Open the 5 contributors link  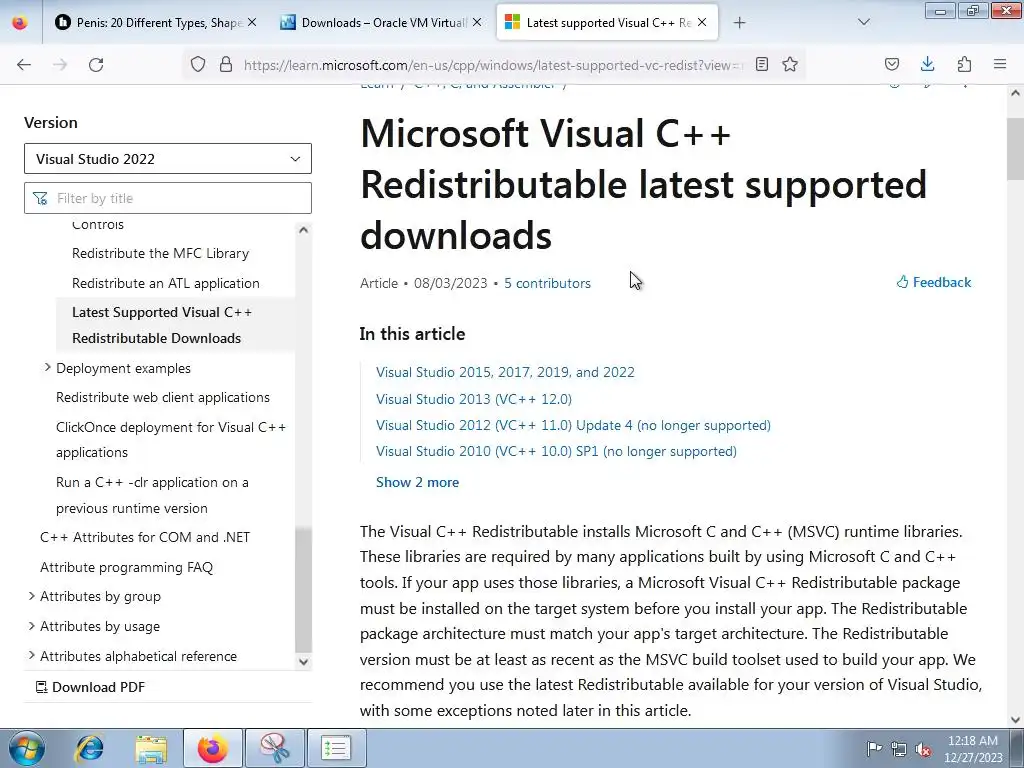click(x=547, y=283)
